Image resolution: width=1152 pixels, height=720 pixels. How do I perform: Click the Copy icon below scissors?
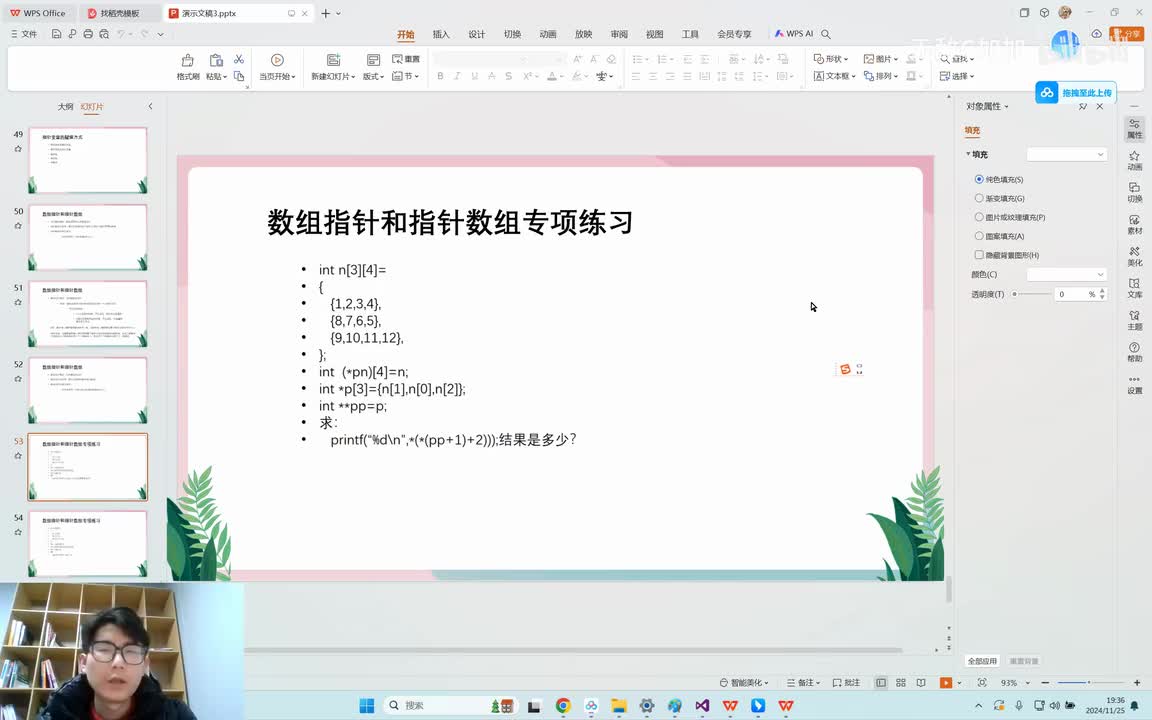tap(239, 76)
